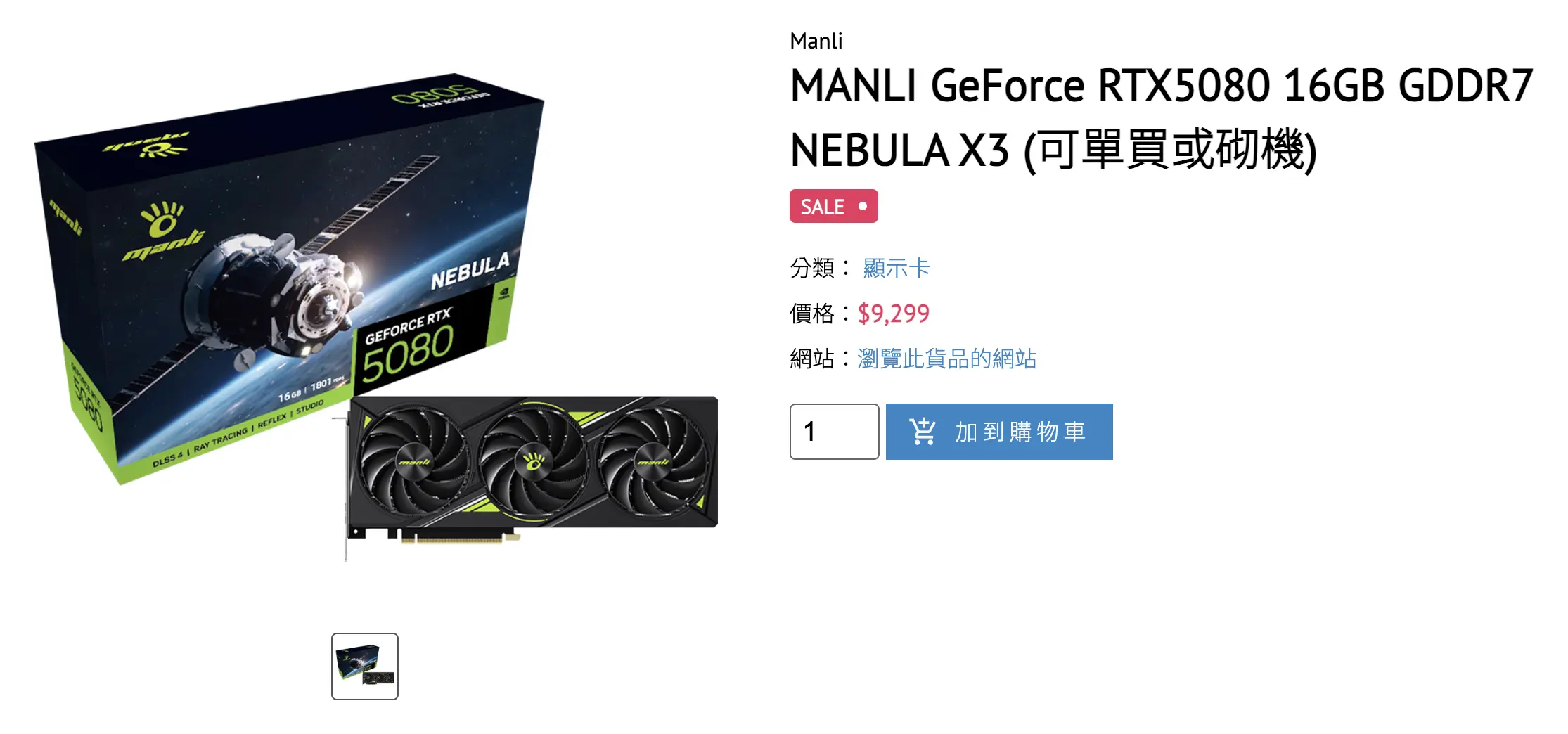1568x734 pixels.
Task: Click the white dot on the SALE badge
Action: 863,206
